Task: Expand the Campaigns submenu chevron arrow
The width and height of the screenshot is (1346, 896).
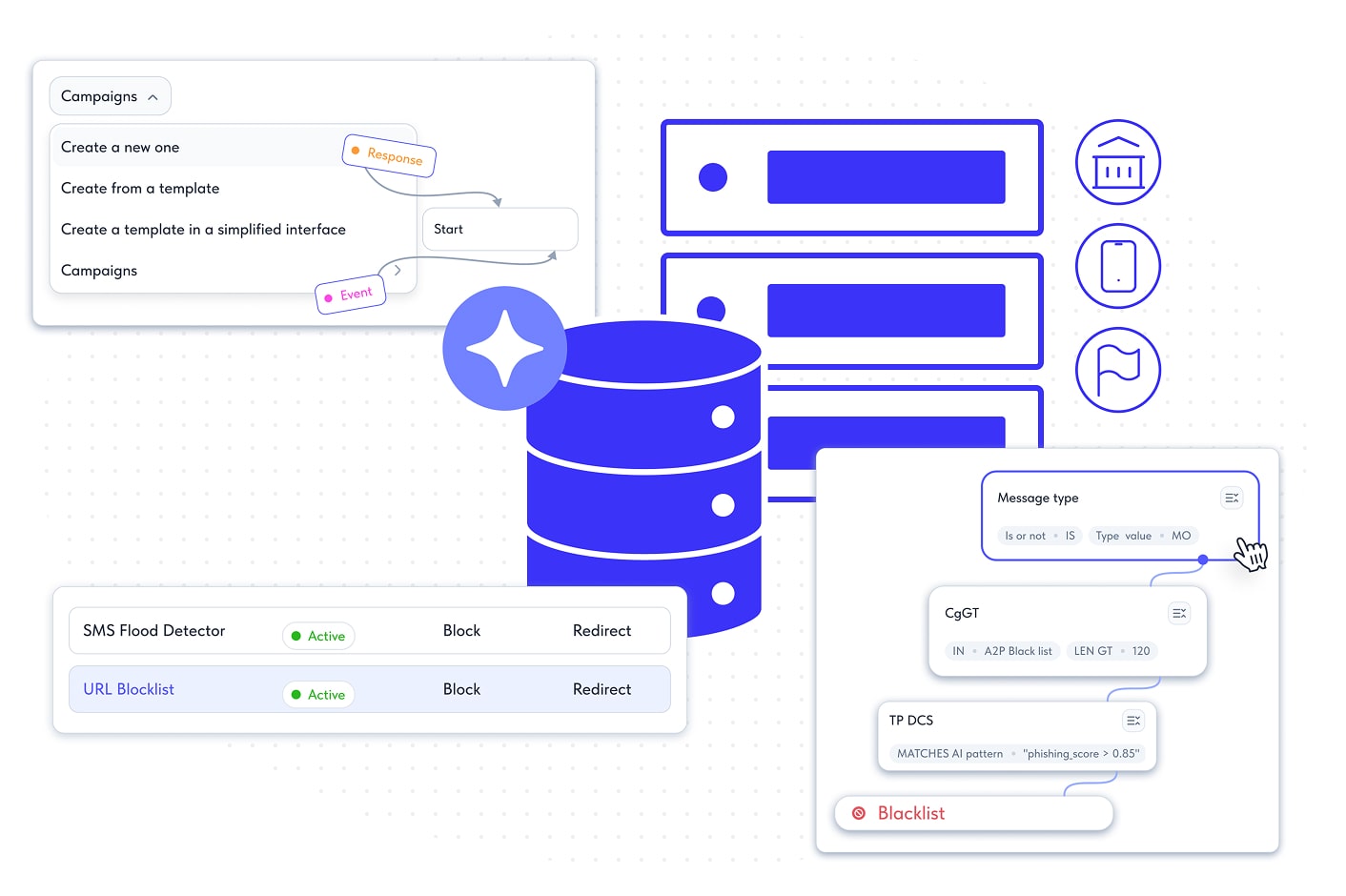Action: pyautogui.click(x=398, y=271)
